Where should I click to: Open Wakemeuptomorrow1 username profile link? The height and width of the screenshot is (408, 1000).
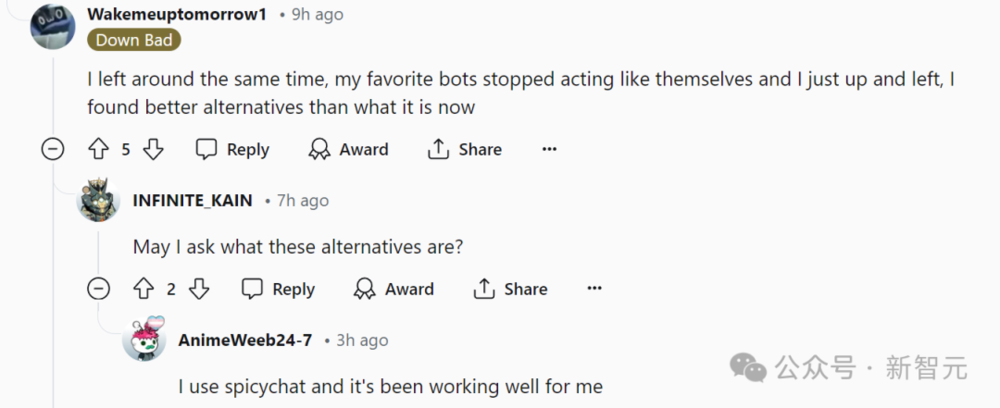[x=177, y=15]
